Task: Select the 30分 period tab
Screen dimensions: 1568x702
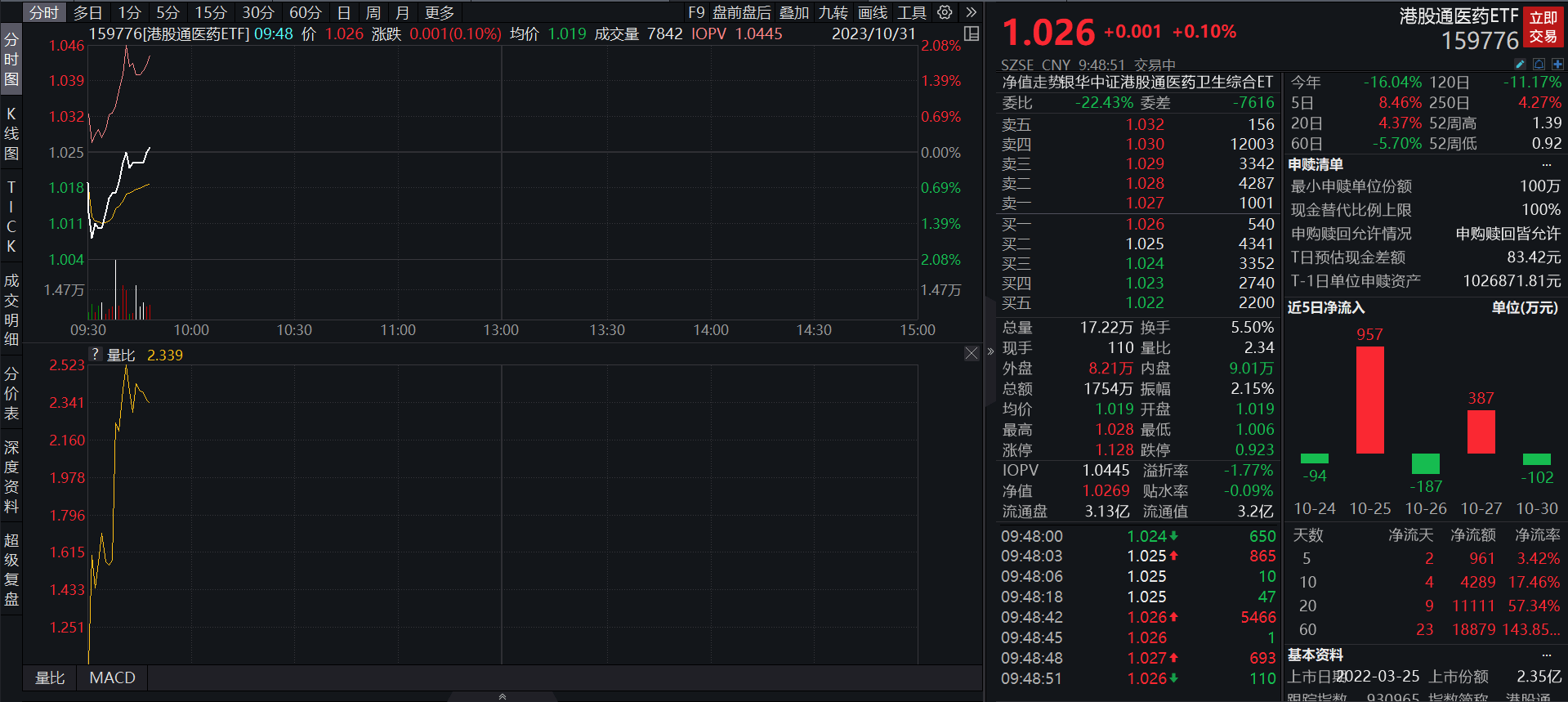Action: coord(258,12)
